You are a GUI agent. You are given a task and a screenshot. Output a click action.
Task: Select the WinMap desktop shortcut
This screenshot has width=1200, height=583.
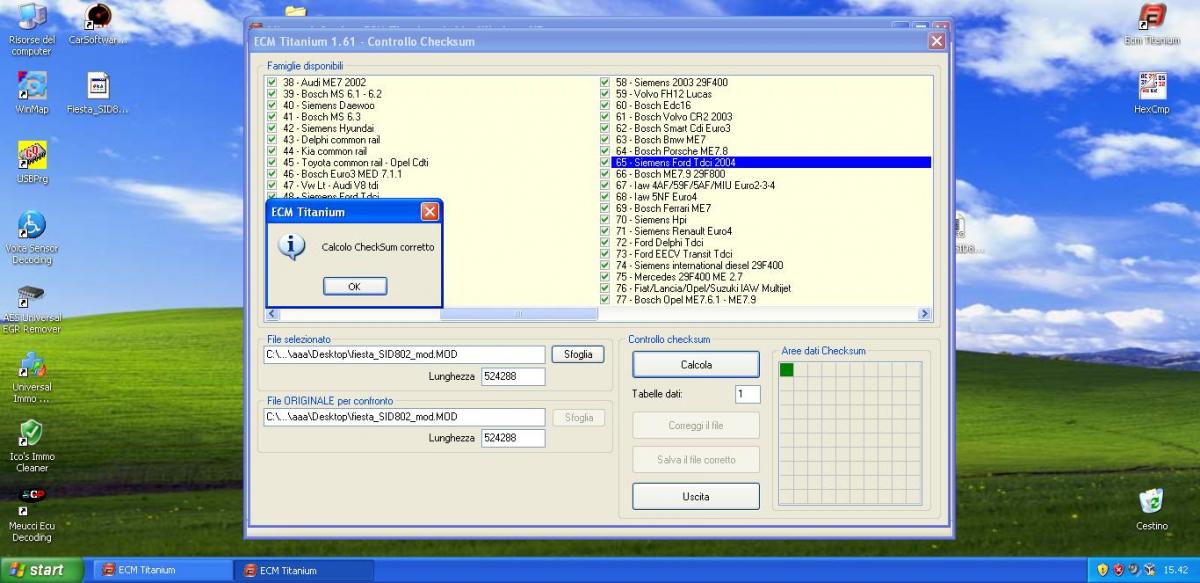coord(31,92)
